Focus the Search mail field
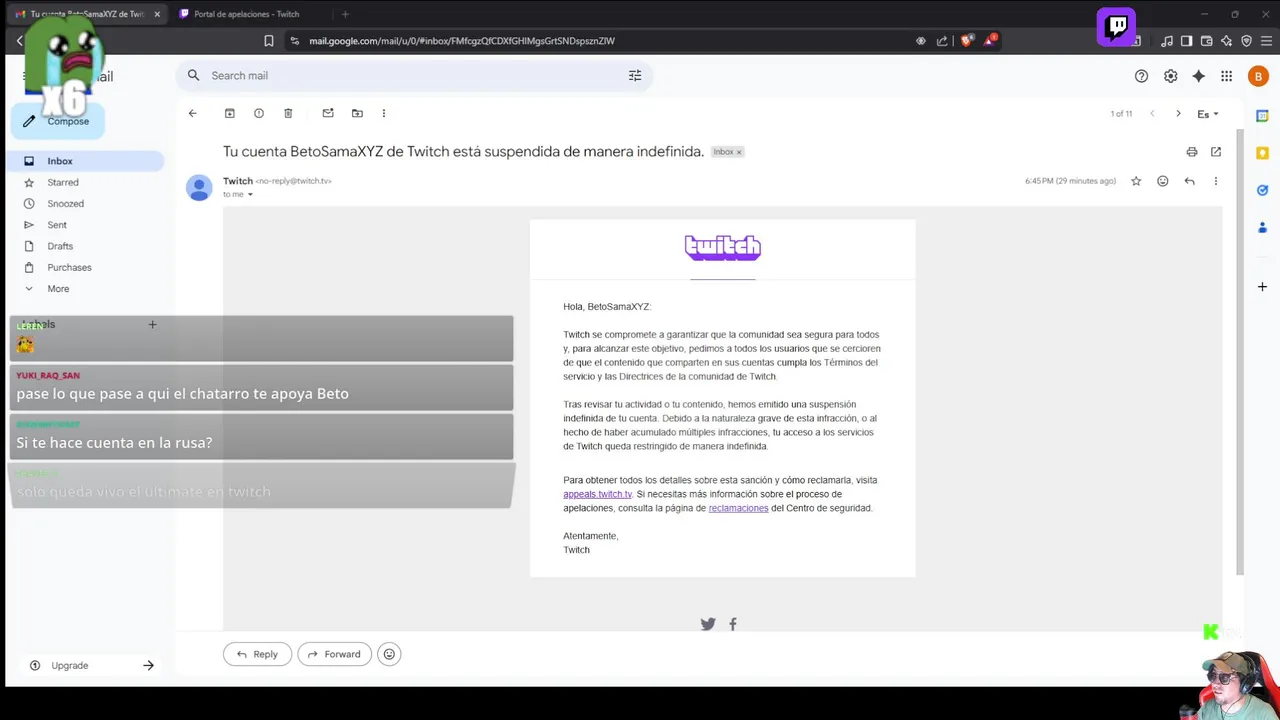The width and height of the screenshot is (1280, 720). tap(415, 75)
